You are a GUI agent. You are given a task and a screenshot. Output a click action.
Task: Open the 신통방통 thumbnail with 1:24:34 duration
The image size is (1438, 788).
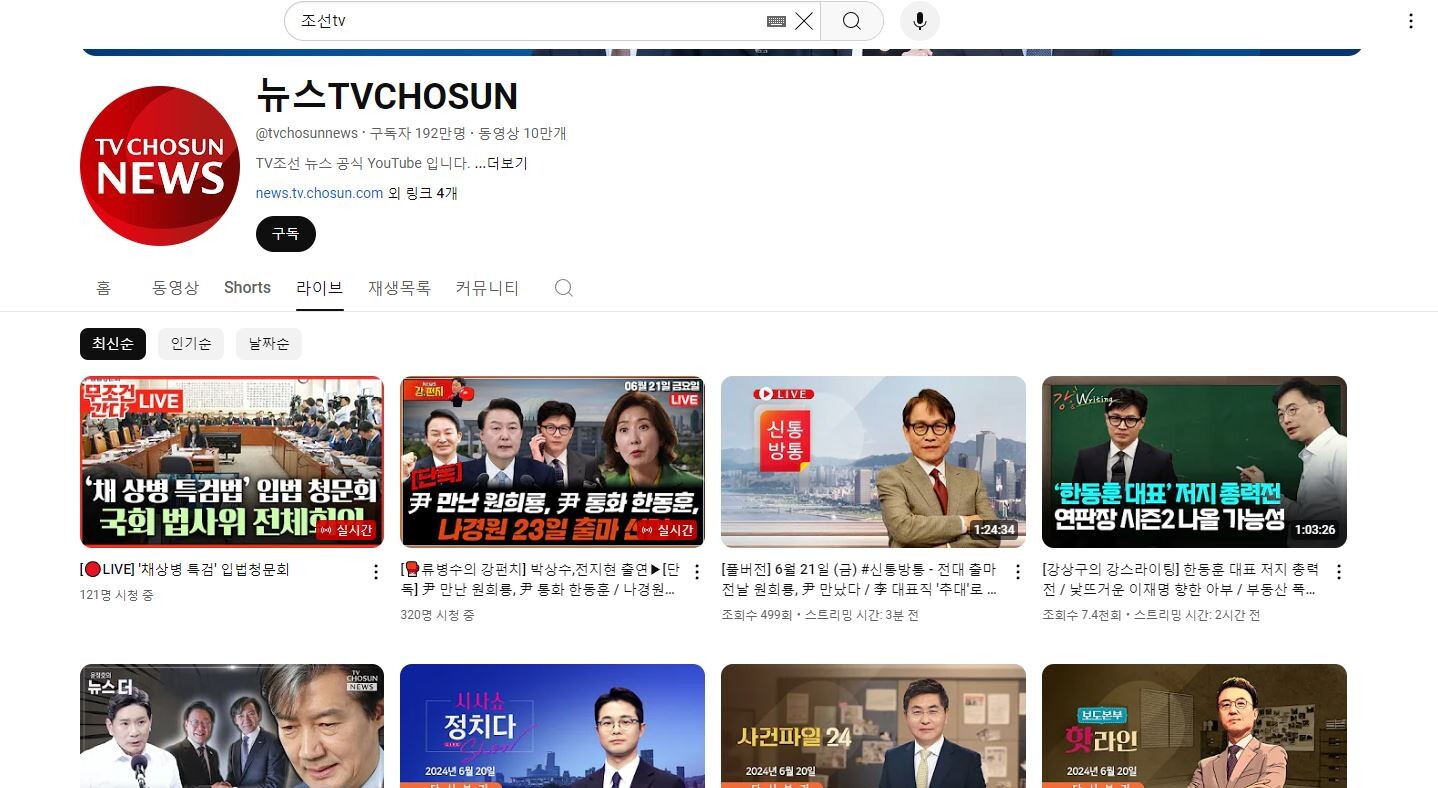873,462
